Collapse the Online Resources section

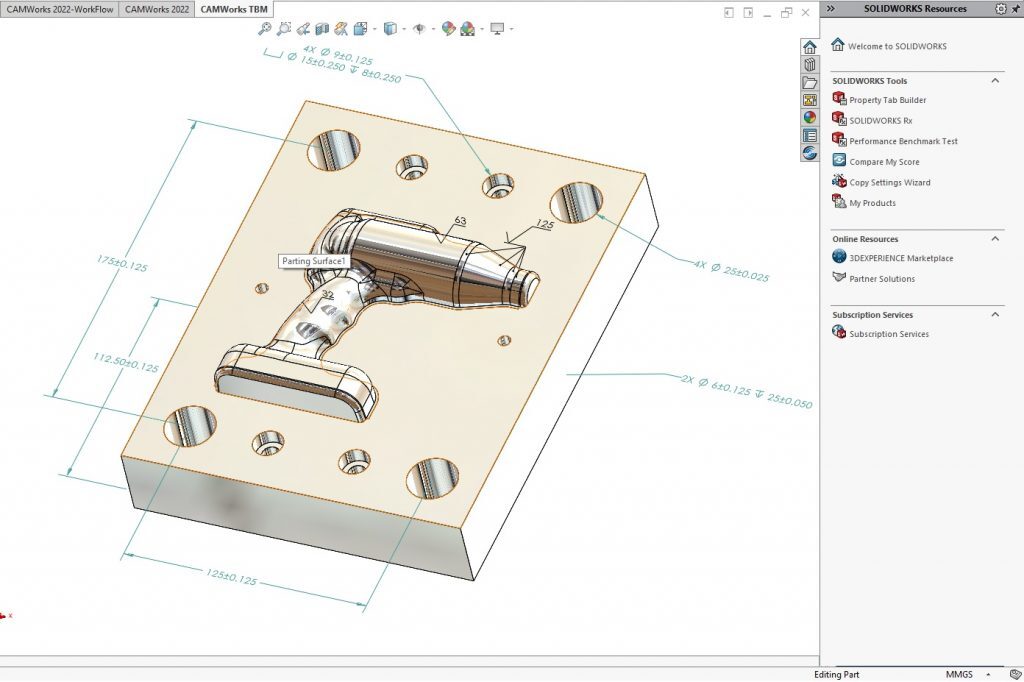pyautogui.click(x=994, y=239)
